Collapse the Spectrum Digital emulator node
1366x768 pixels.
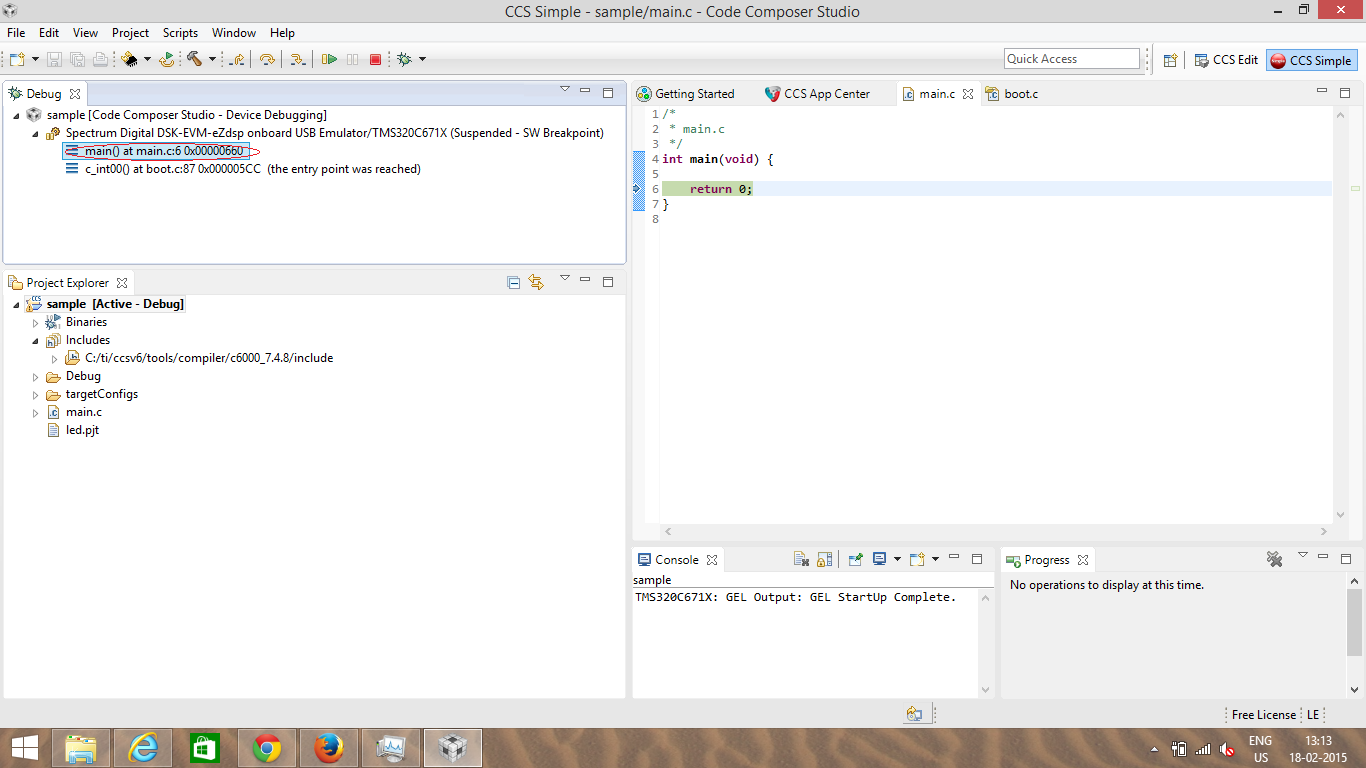click(36, 133)
